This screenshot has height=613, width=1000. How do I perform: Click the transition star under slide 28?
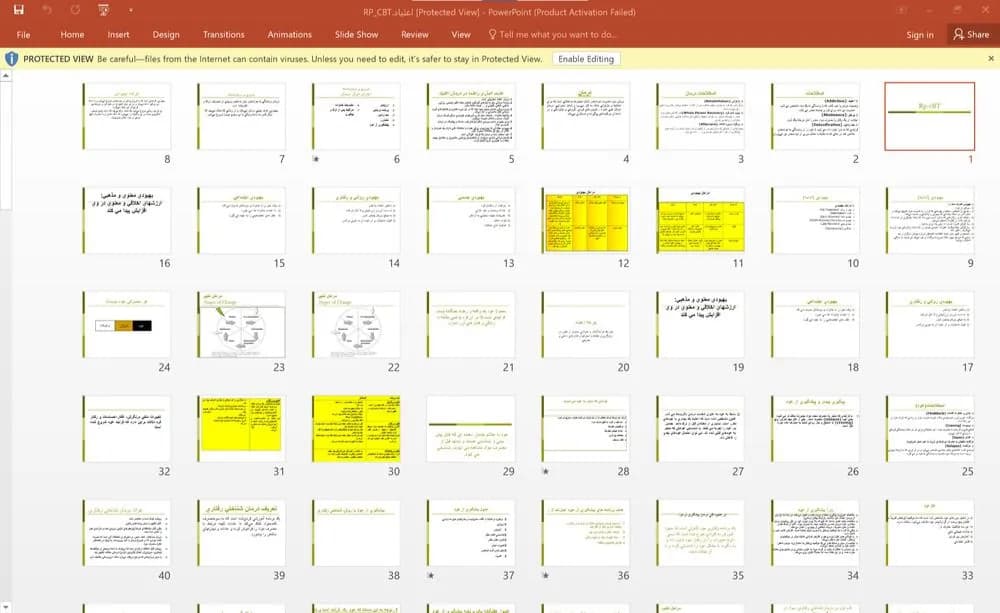[545, 471]
